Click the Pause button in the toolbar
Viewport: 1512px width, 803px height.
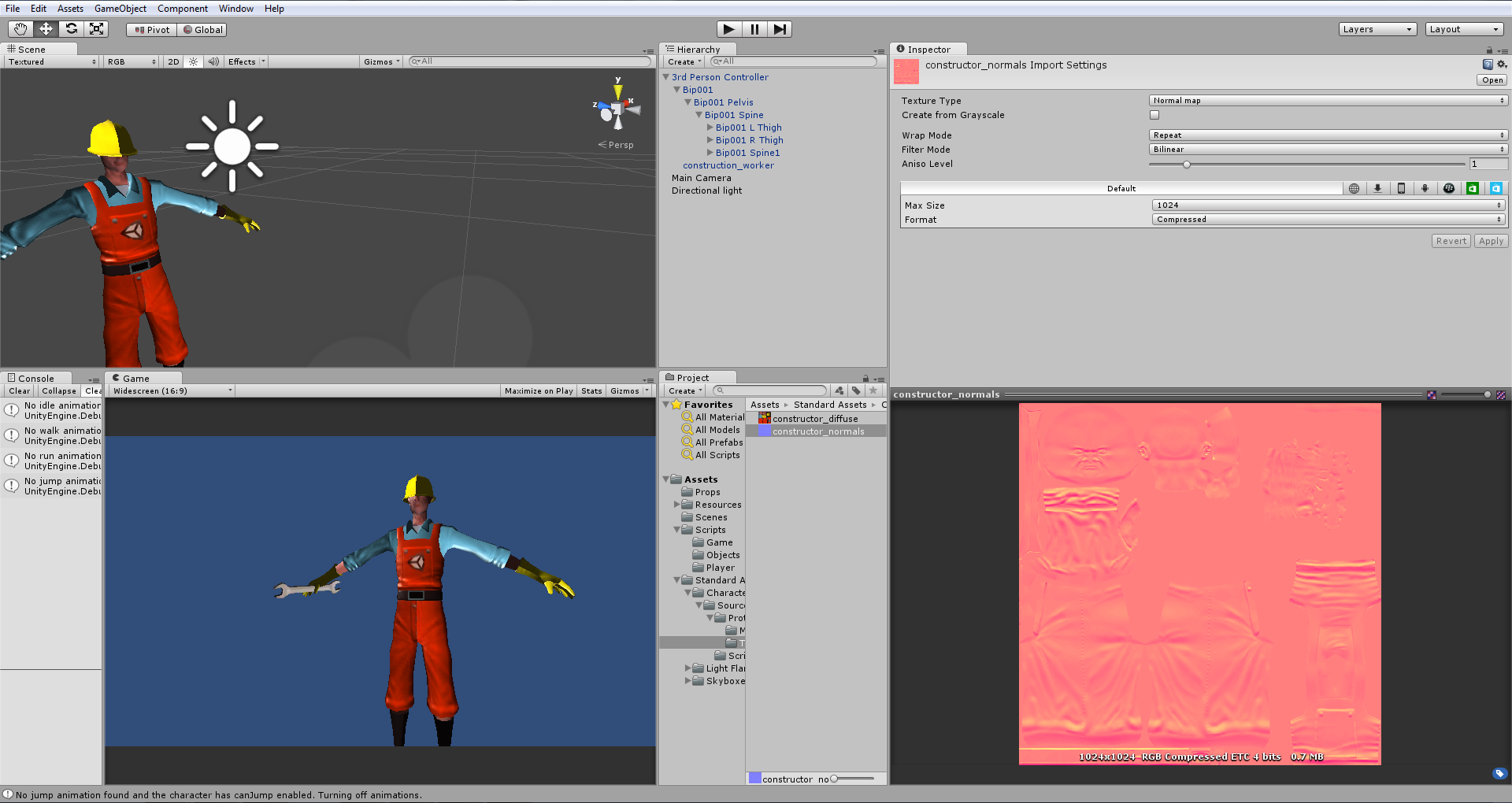[754, 29]
